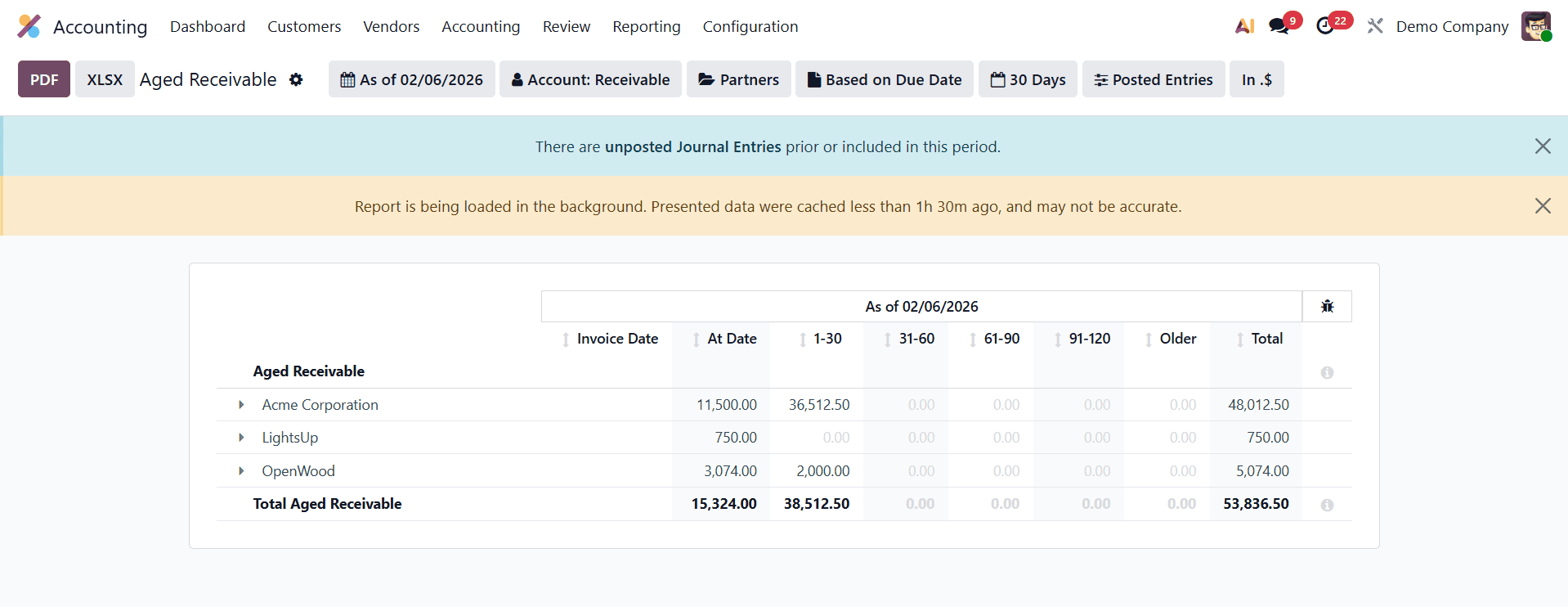The width and height of the screenshot is (1568, 607).
Task: Close the cached report warning banner
Action: tap(1542, 206)
